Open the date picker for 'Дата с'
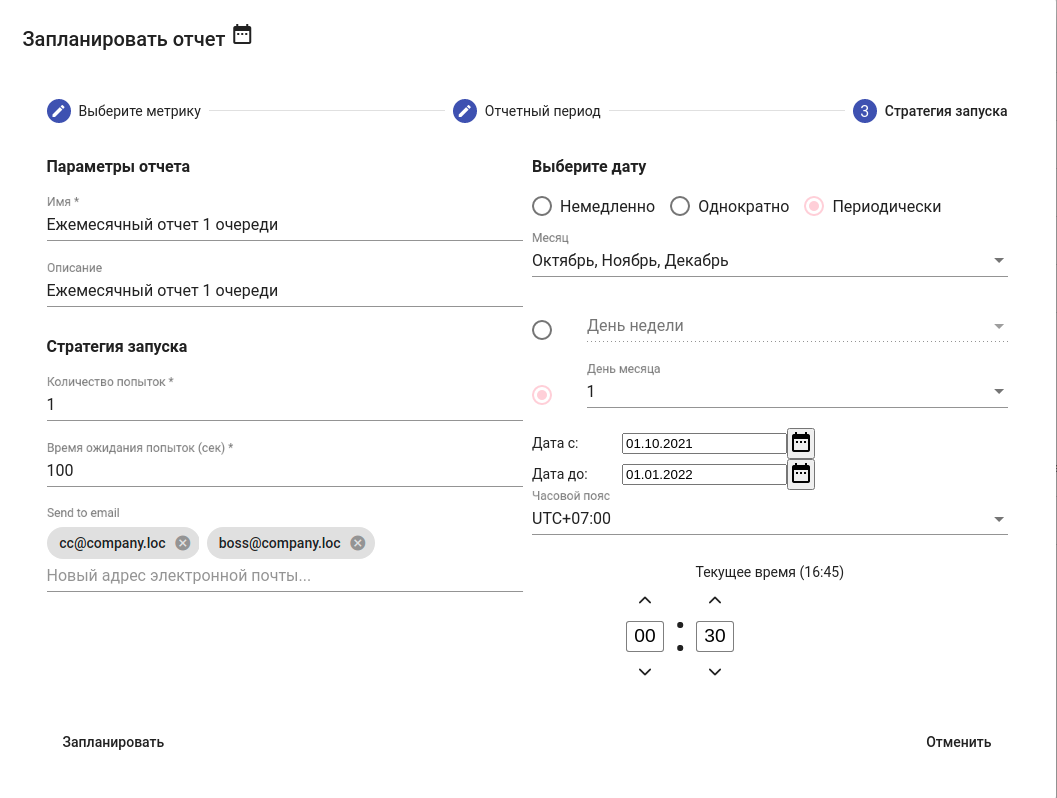 coord(801,443)
